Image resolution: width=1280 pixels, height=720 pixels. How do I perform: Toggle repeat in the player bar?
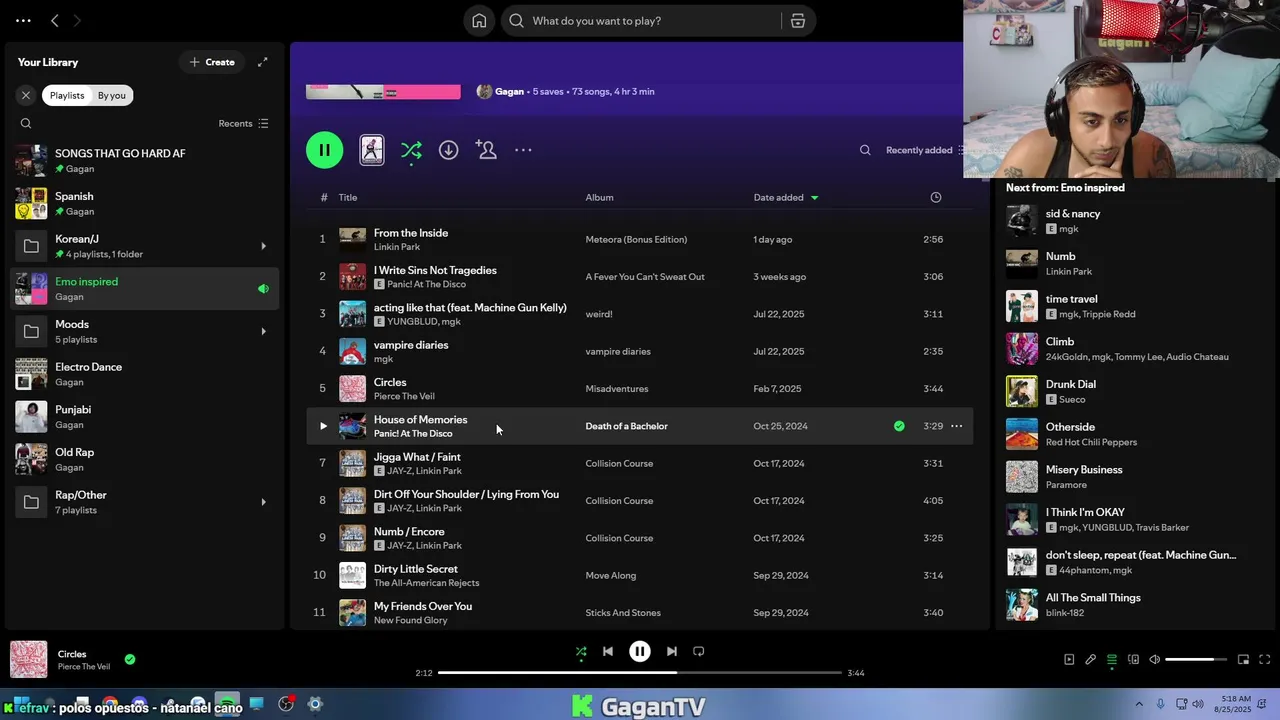coord(699,651)
